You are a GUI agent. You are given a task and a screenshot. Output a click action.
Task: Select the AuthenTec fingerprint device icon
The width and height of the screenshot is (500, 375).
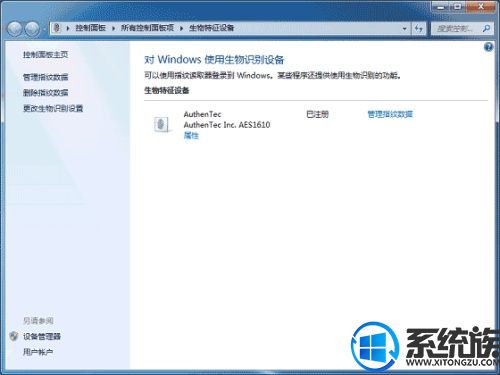tap(162, 124)
